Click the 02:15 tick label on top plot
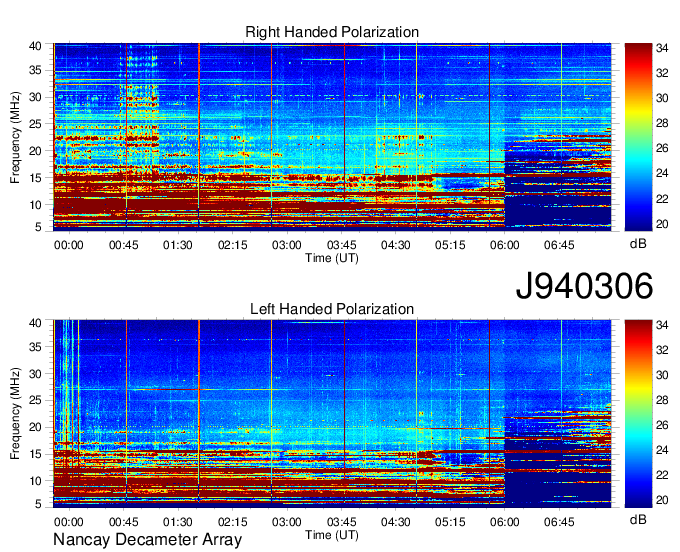This screenshot has width=680, height=552. [x=232, y=245]
